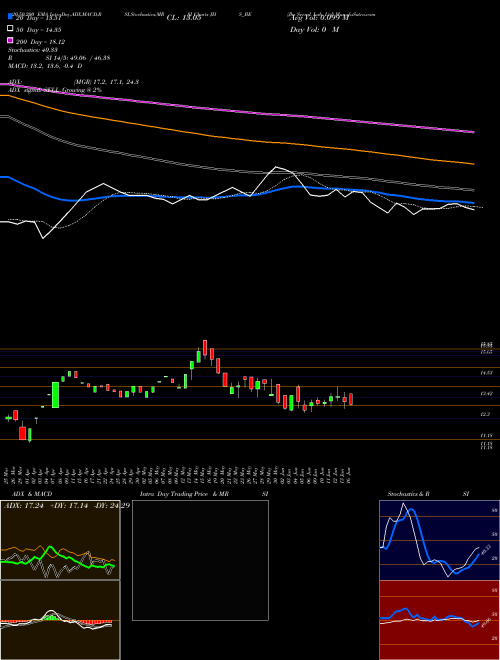Click the RSI 14/3: 49.06 / 46.38 text
This screenshot has height=660, width=500.
pyautogui.click(x=59, y=58)
